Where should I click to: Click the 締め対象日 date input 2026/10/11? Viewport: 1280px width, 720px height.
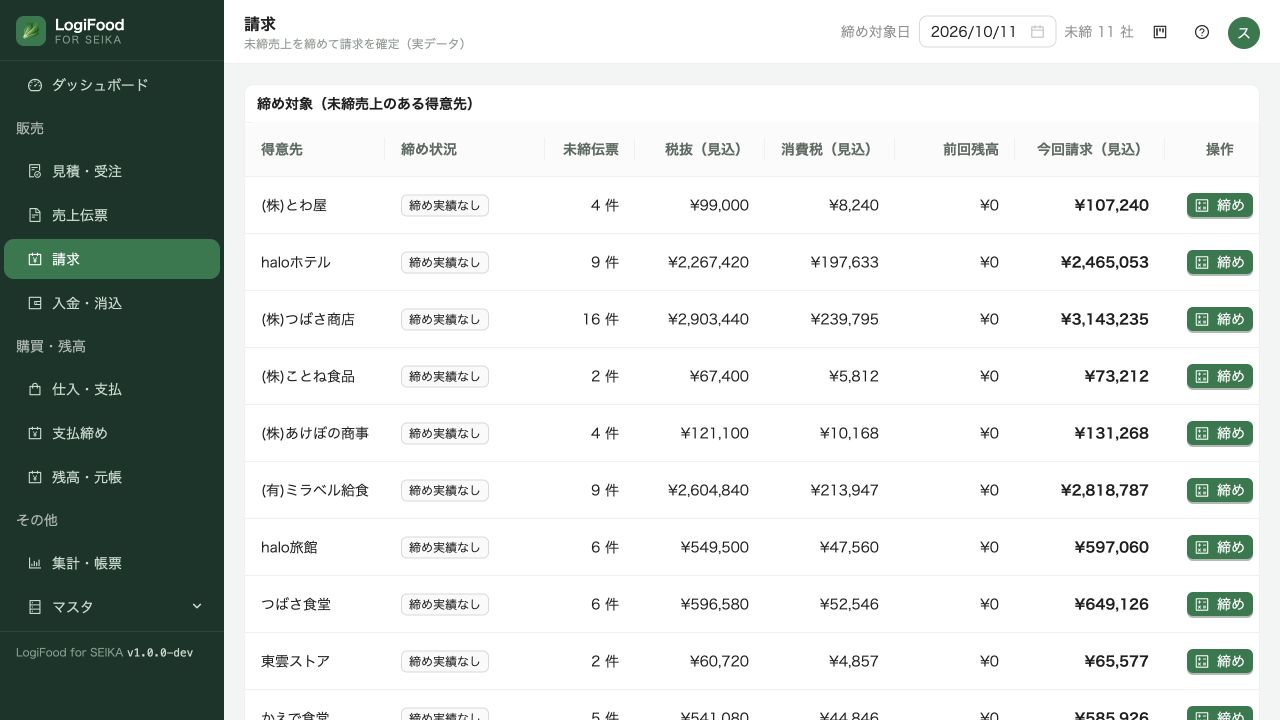coord(987,32)
